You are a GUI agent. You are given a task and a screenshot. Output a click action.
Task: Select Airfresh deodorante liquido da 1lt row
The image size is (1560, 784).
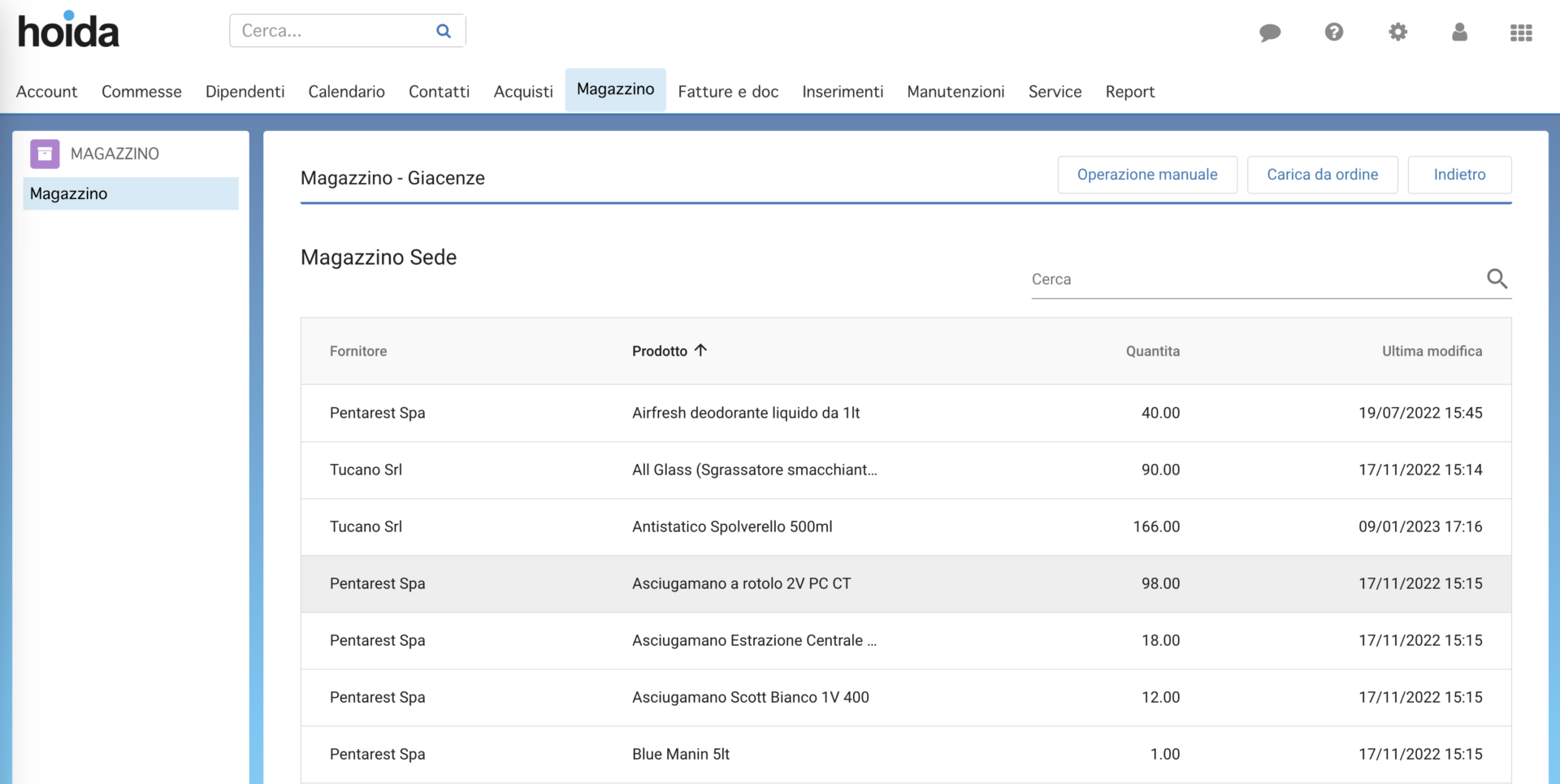(906, 413)
